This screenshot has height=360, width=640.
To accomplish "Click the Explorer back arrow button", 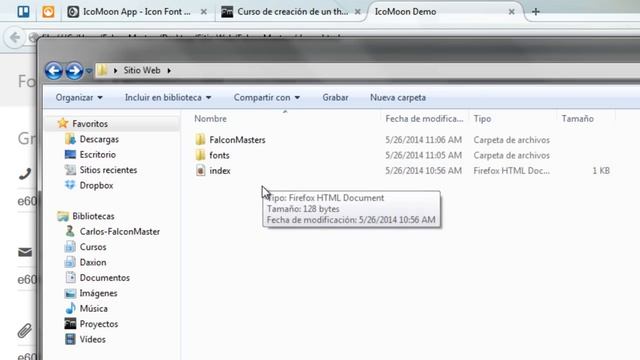I will click(53, 71).
